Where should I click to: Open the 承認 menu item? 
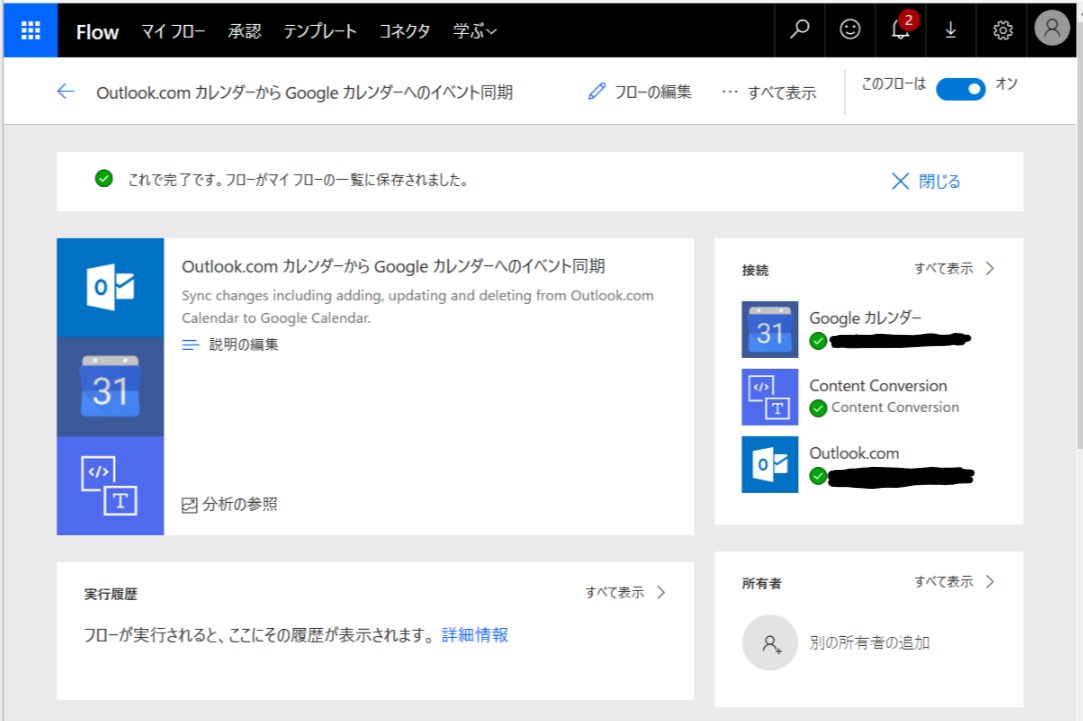coord(245,31)
